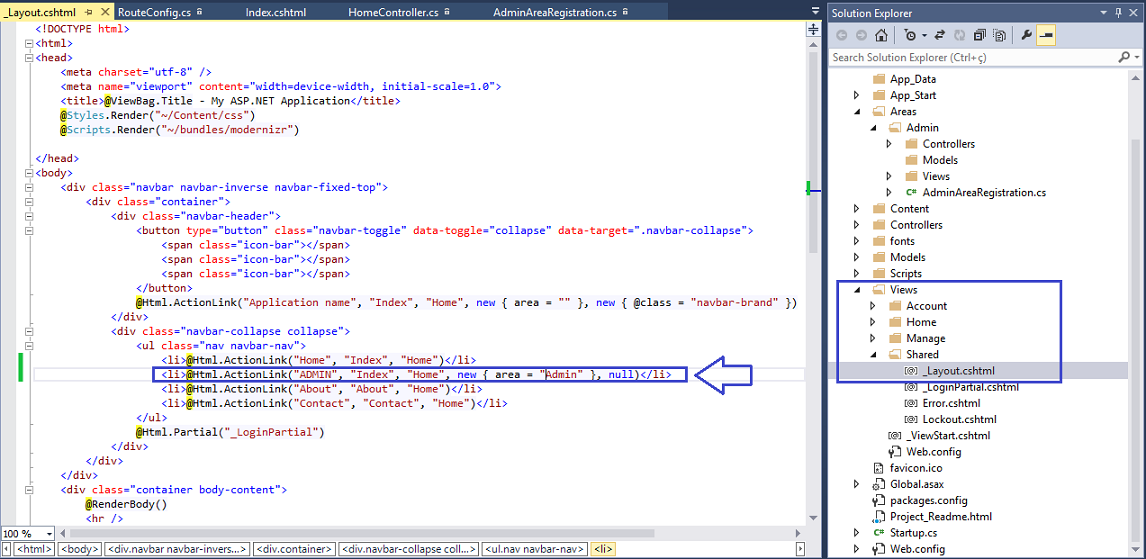Click the Forward navigation arrow in Solution Explorer

pyautogui.click(x=862, y=35)
